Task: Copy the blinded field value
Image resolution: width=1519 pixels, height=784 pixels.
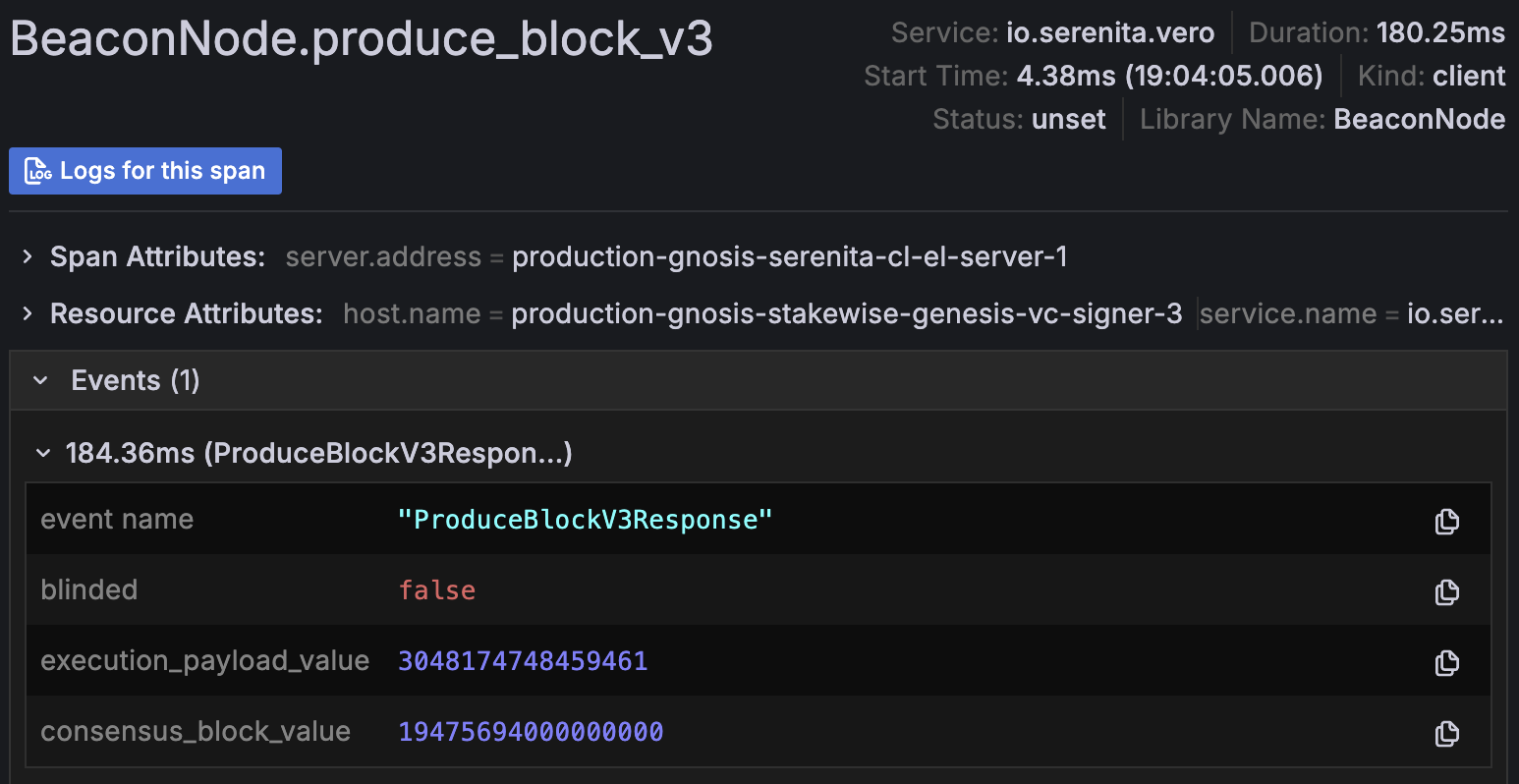Action: (x=1446, y=591)
